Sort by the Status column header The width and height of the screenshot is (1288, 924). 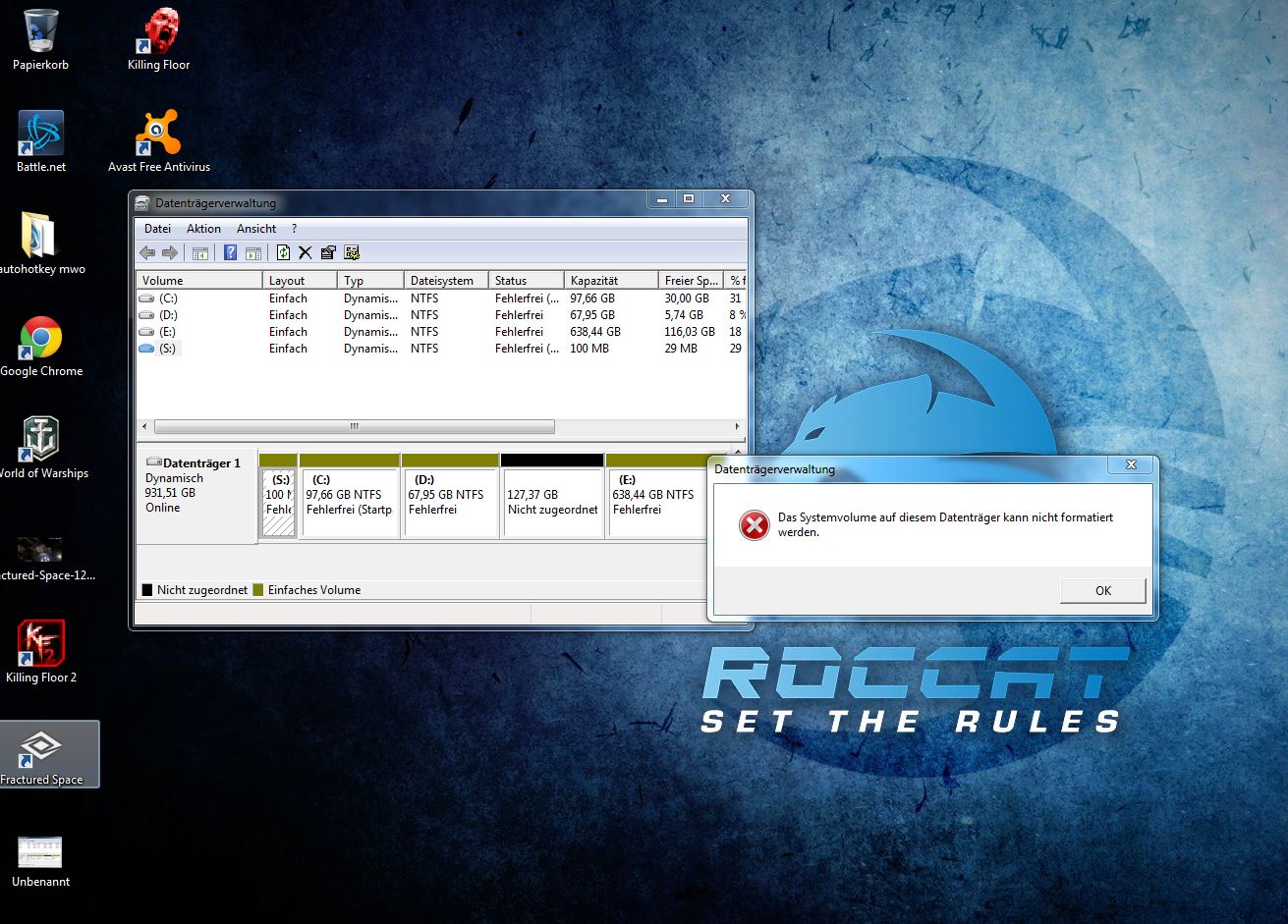point(527,280)
